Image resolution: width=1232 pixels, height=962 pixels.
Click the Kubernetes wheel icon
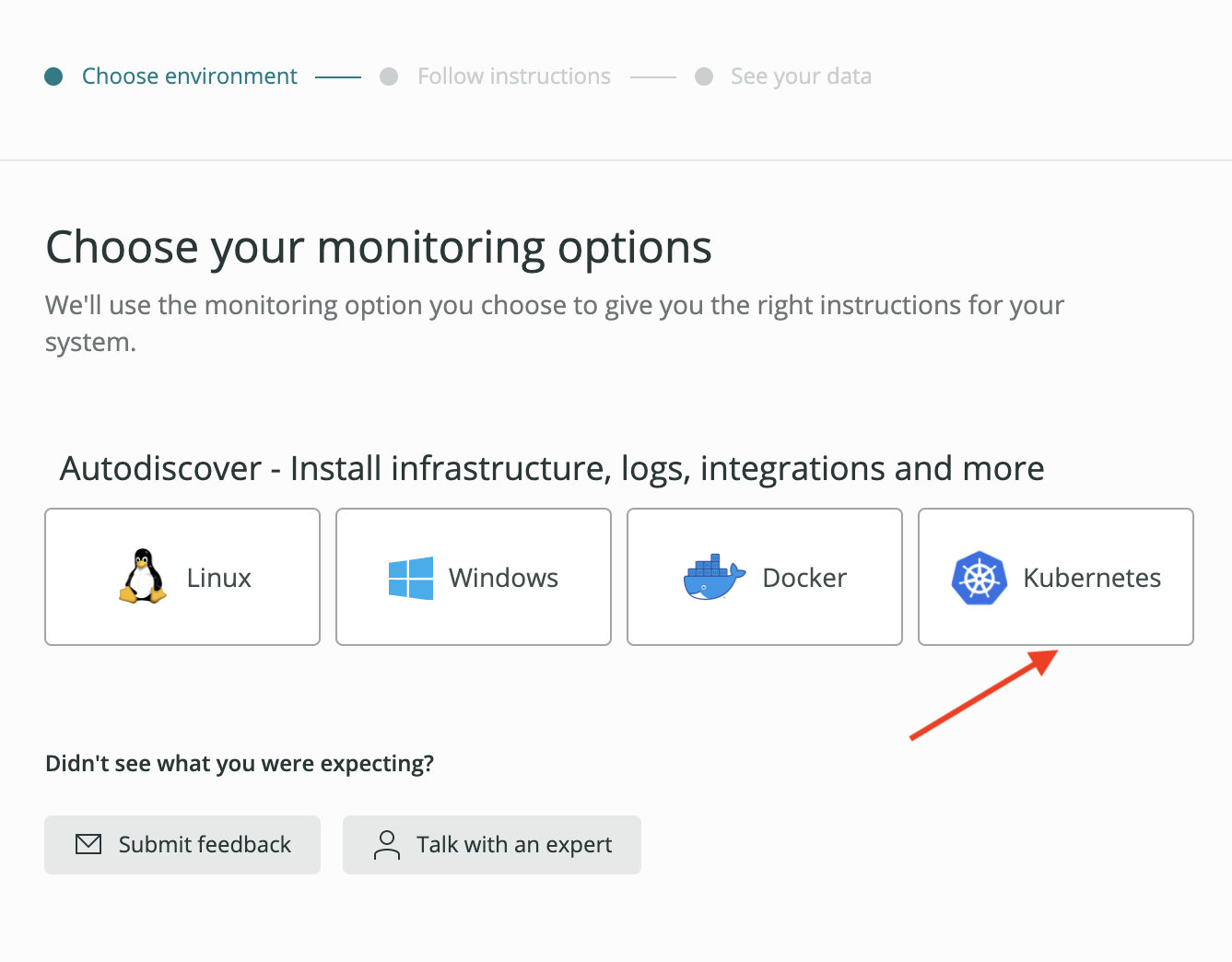[x=979, y=578]
